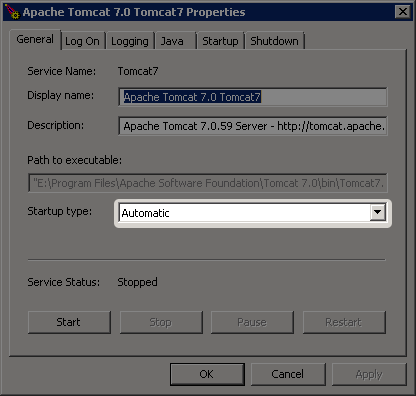The height and width of the screenshot is (396, 416).
Task: Close the Tomcat7 Properties dialog
Action: coord(402,12)
